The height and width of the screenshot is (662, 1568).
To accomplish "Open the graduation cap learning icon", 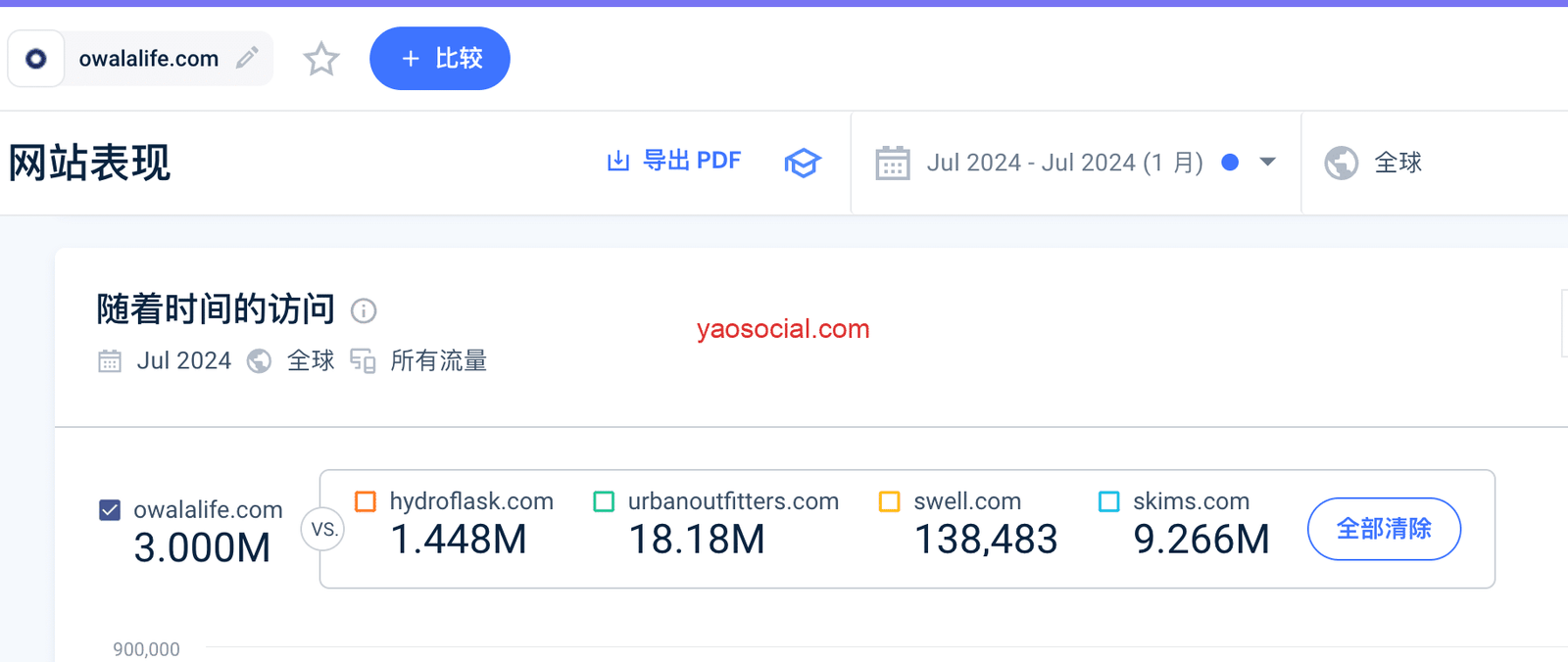I will click(x=802, y=163).
